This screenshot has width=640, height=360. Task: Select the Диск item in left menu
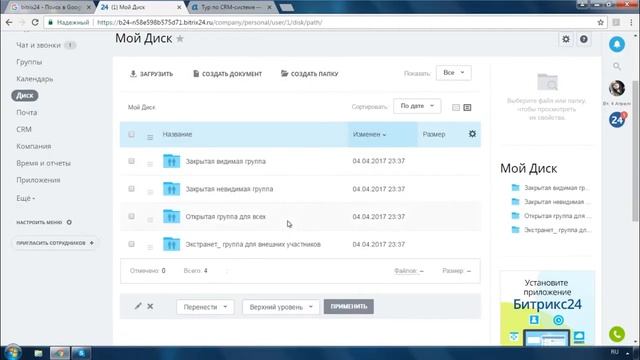tap(25, 96)
